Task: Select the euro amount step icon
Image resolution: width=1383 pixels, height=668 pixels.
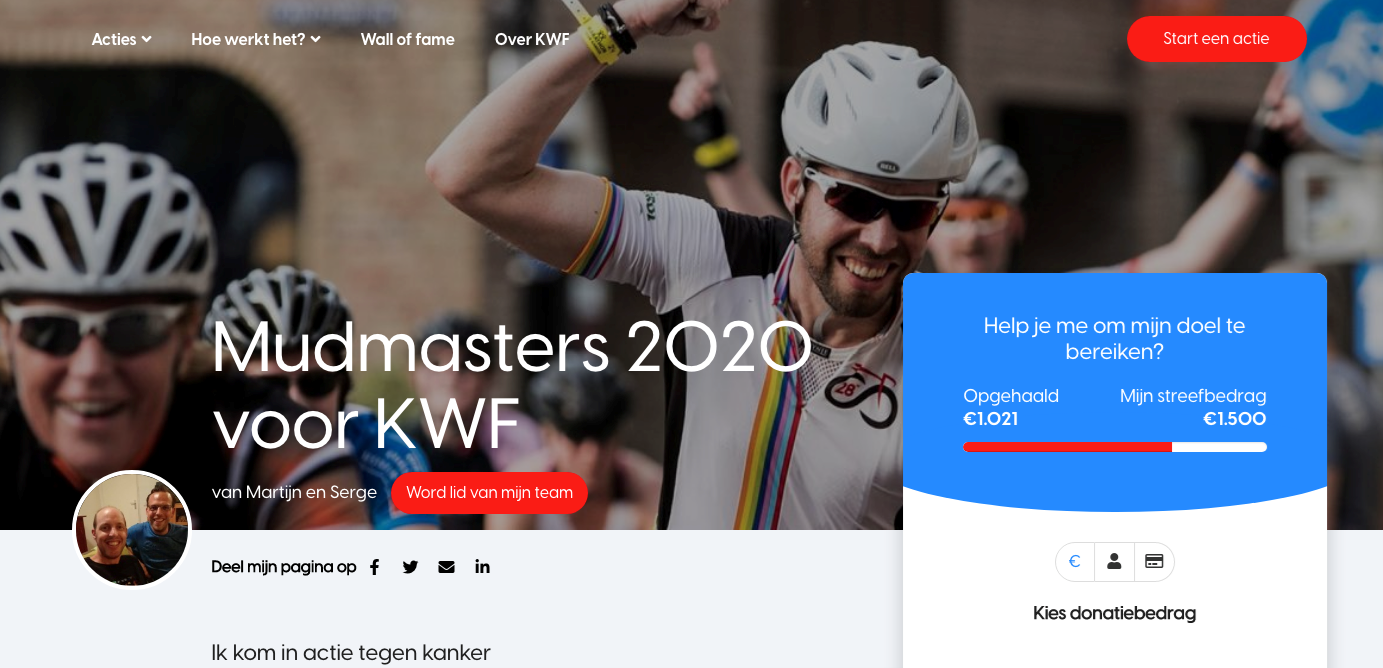Action: (1075, 562)
